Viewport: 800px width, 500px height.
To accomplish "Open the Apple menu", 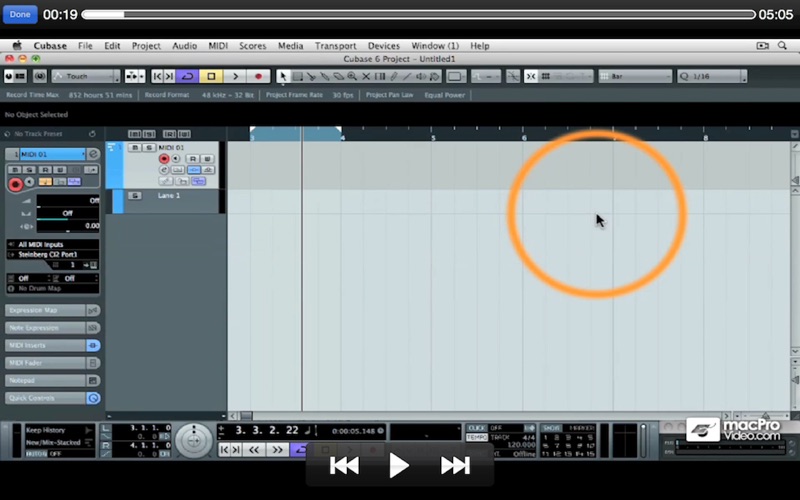I will 17,45.
